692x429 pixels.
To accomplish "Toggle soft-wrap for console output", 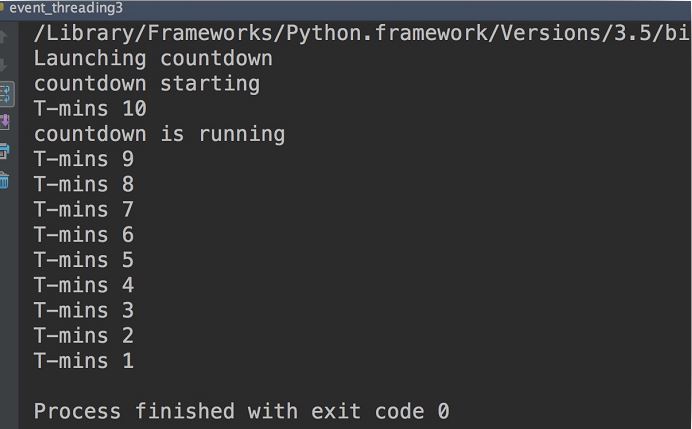I will (x=5, y=94).
